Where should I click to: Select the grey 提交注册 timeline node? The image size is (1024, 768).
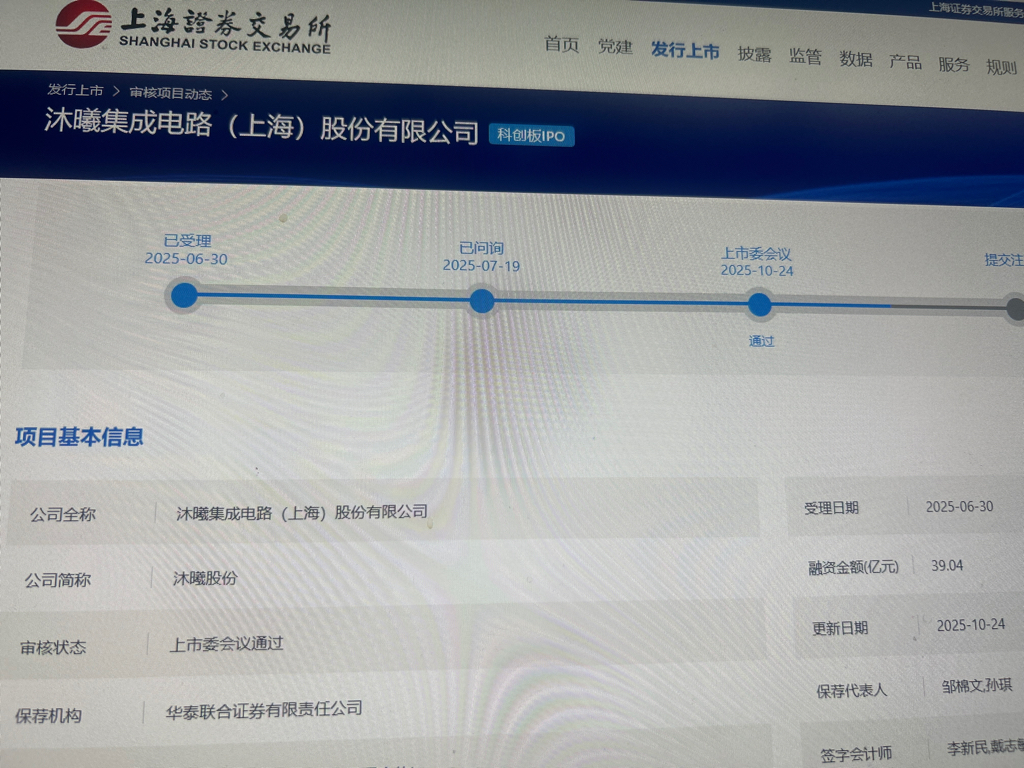(1016, 308)
